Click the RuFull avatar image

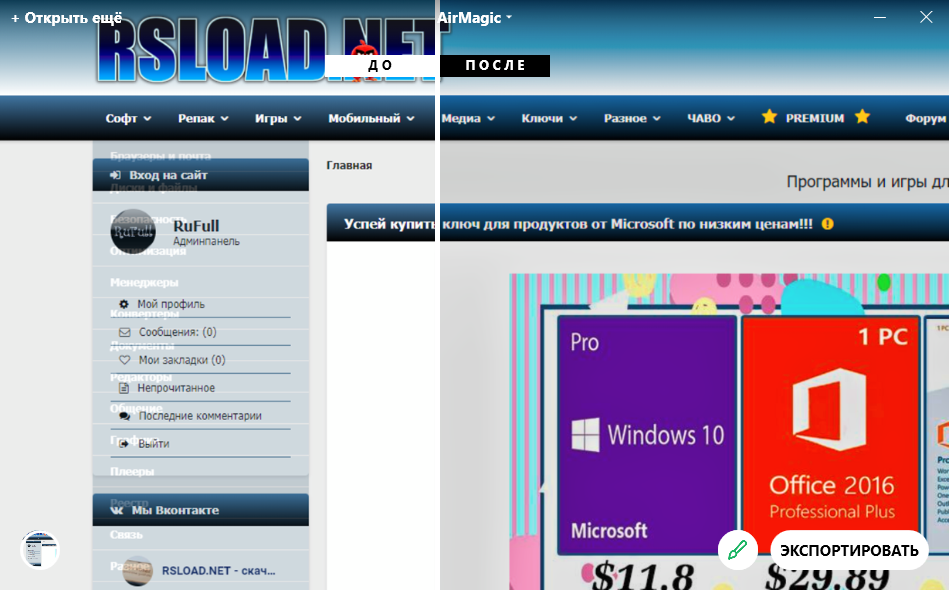pyautogui.click(x=133, y=232)
